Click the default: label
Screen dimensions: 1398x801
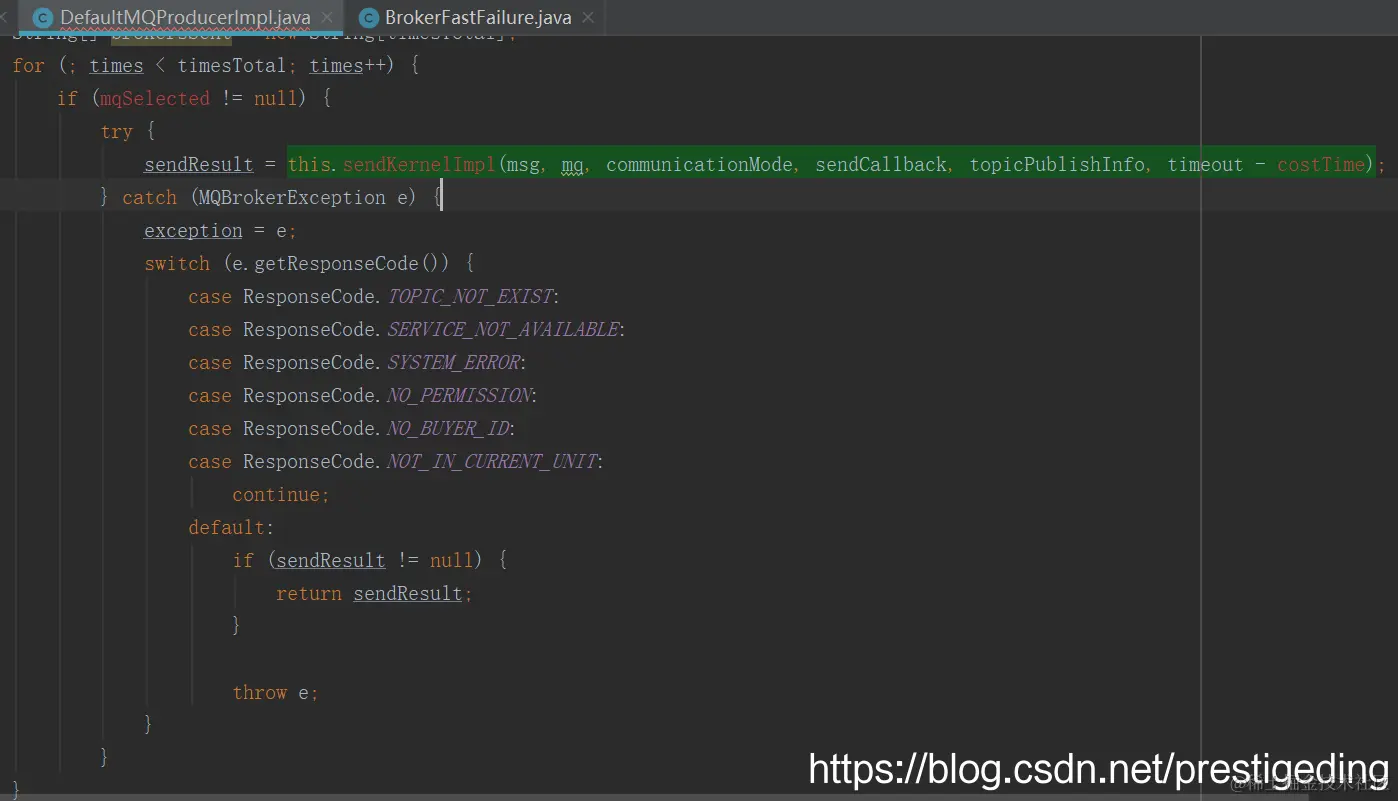231,527
